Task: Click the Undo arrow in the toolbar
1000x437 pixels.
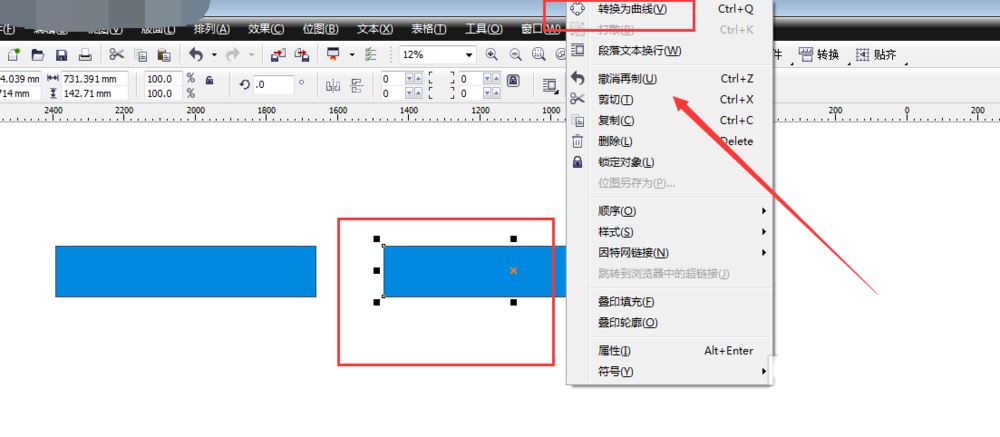Action: click(x=196, y=54)
